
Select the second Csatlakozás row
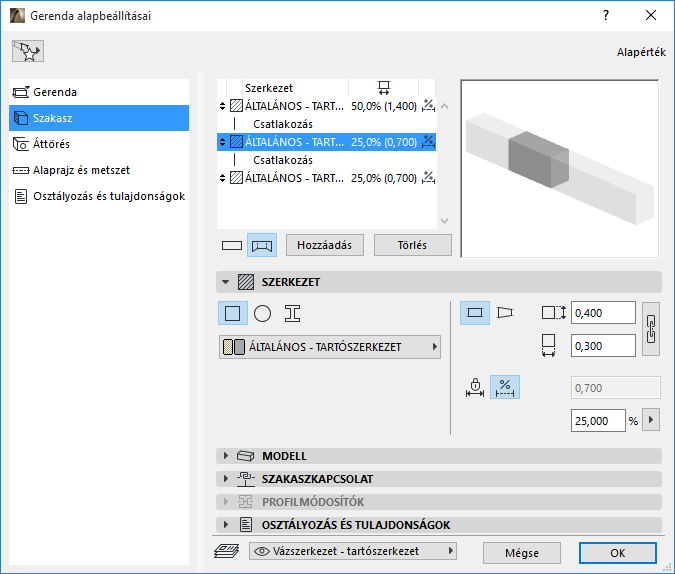[x=326, y=160]
